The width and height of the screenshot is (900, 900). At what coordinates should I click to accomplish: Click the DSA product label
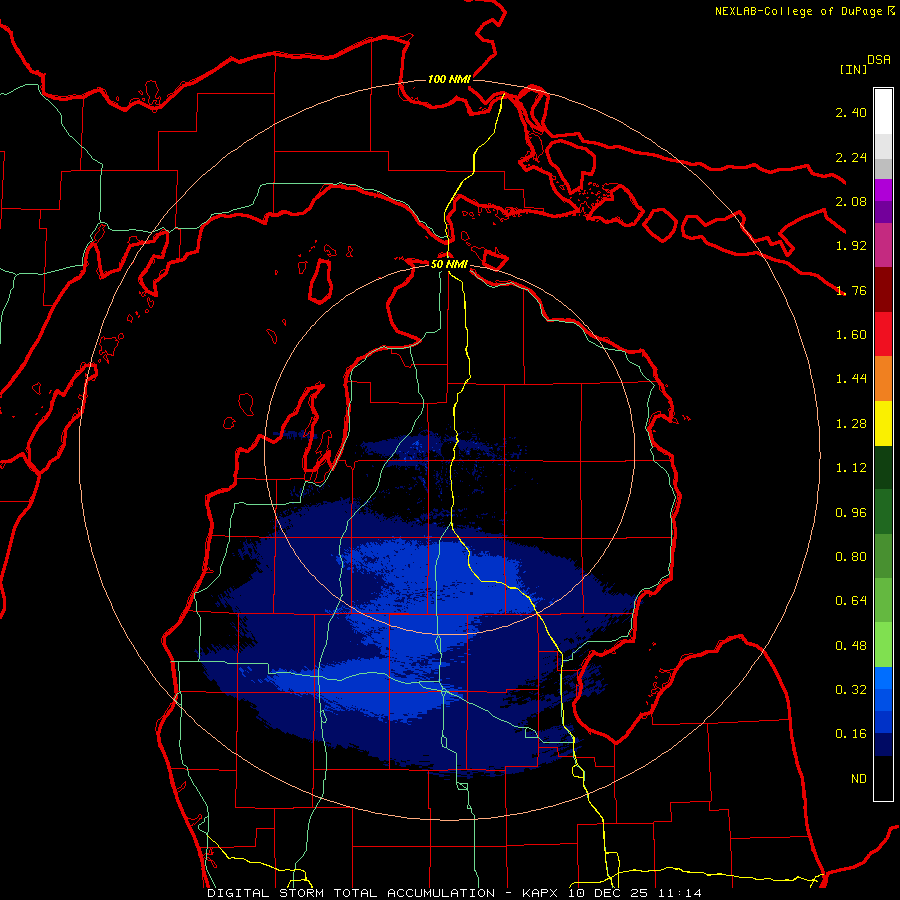click(879, 60)
